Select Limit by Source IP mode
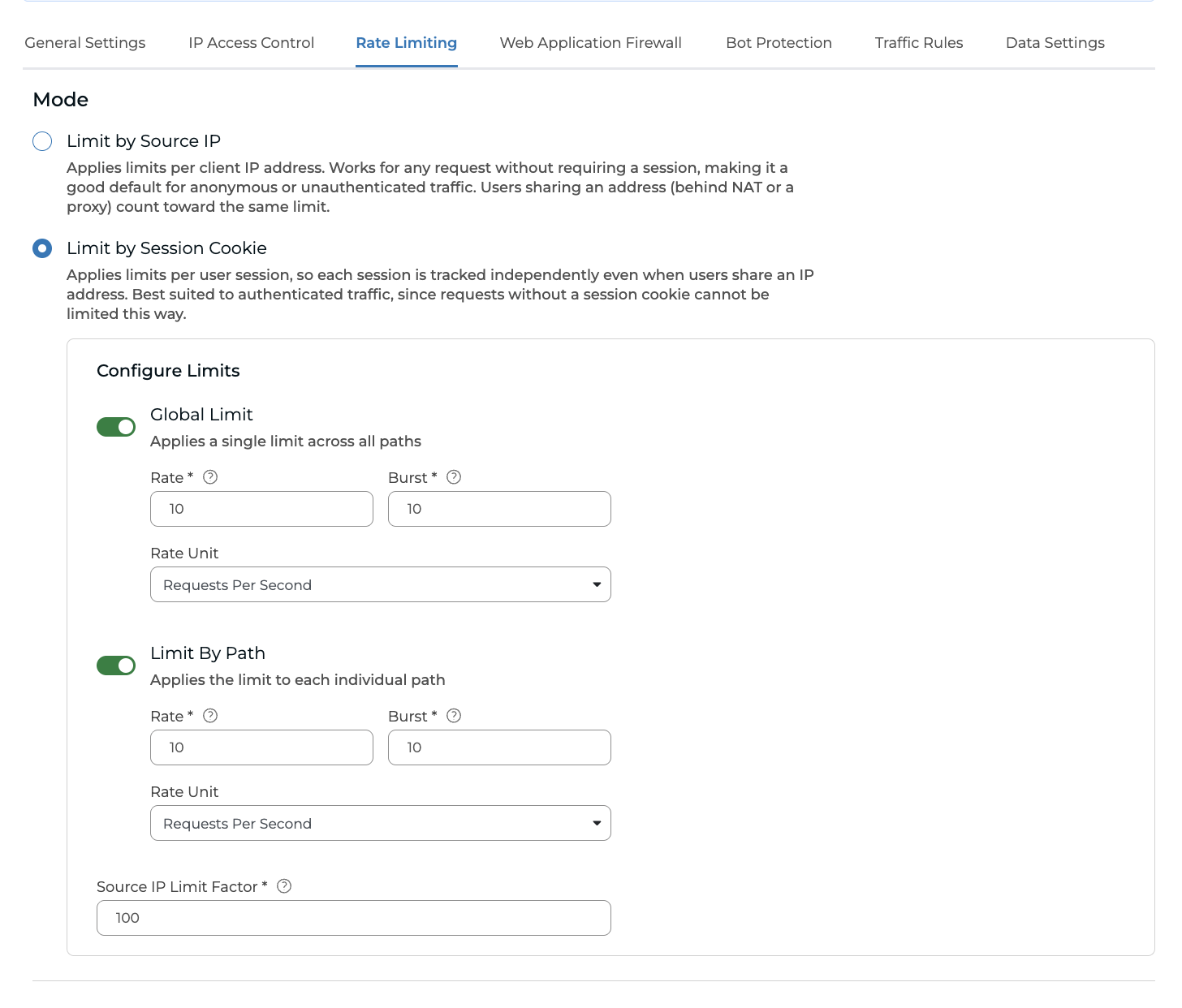The height and width of the screenshot is (1008, 1182). pyautogui.click(x=42, y=141)
